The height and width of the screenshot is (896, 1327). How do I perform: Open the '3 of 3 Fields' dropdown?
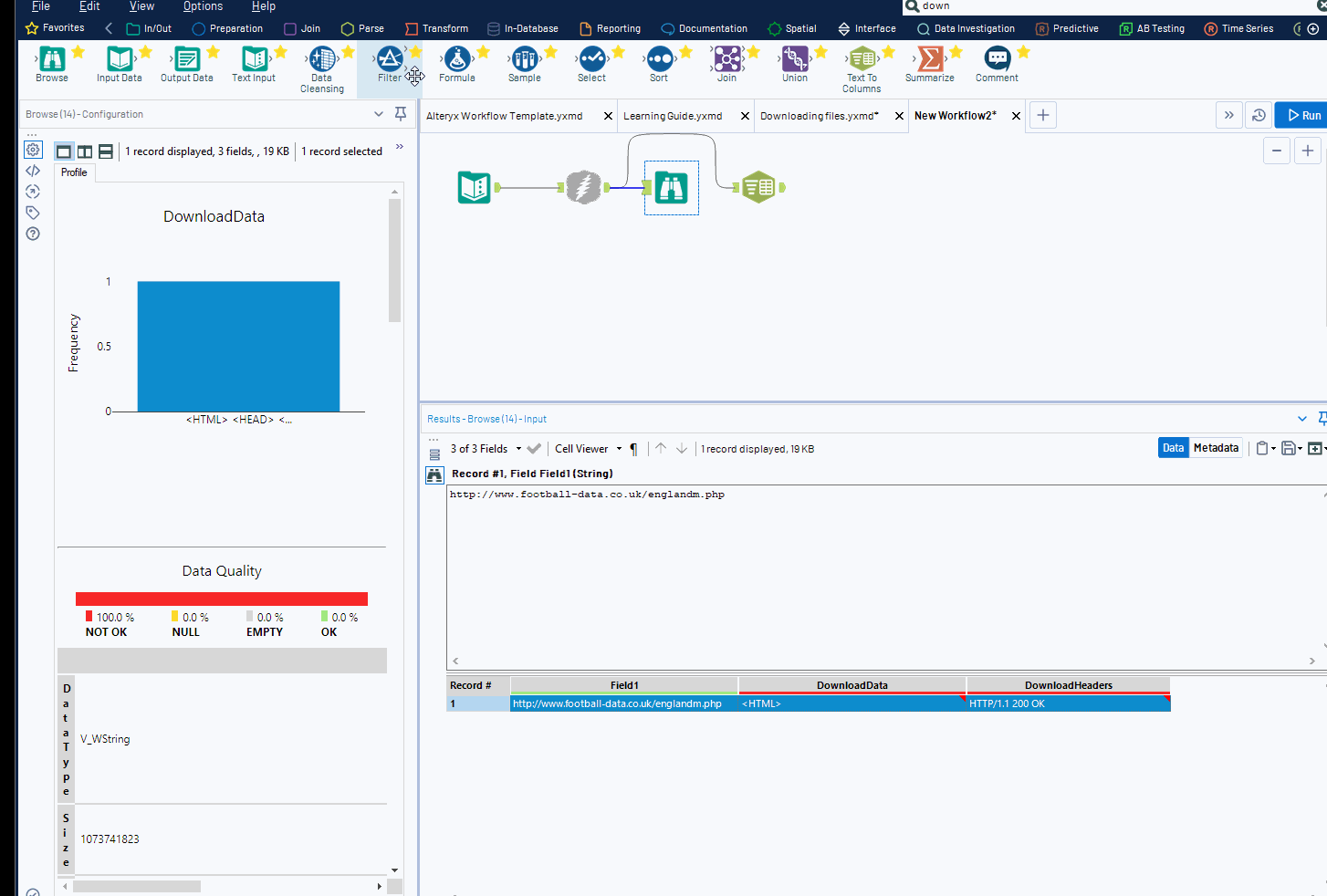[486, 449]
